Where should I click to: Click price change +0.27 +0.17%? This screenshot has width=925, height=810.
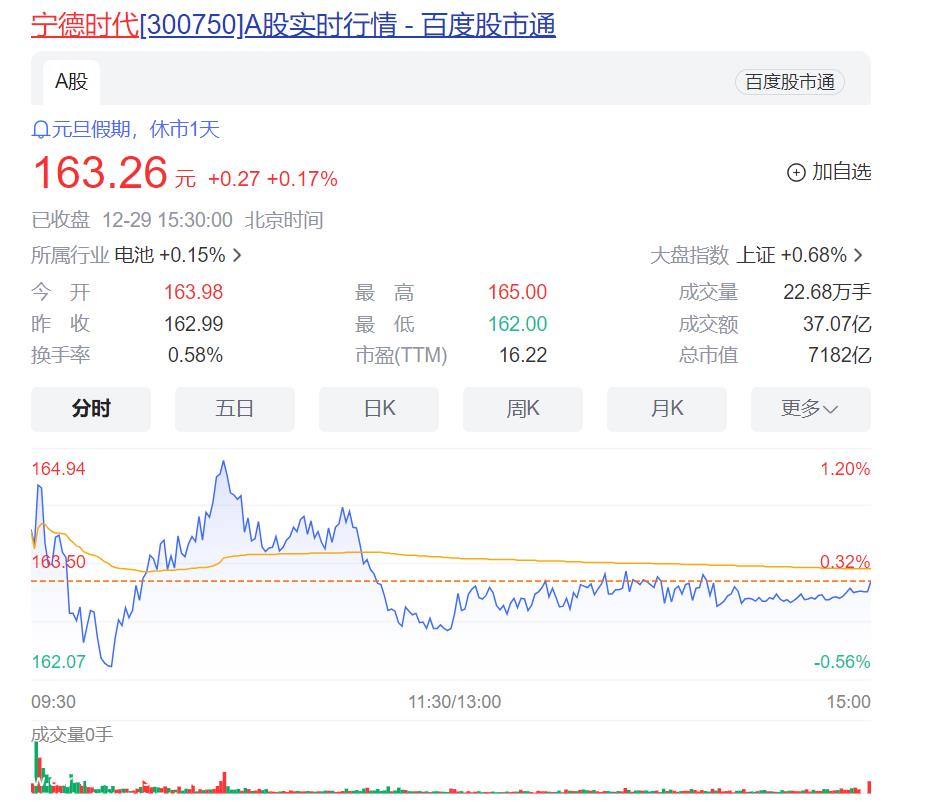[273, 179]
